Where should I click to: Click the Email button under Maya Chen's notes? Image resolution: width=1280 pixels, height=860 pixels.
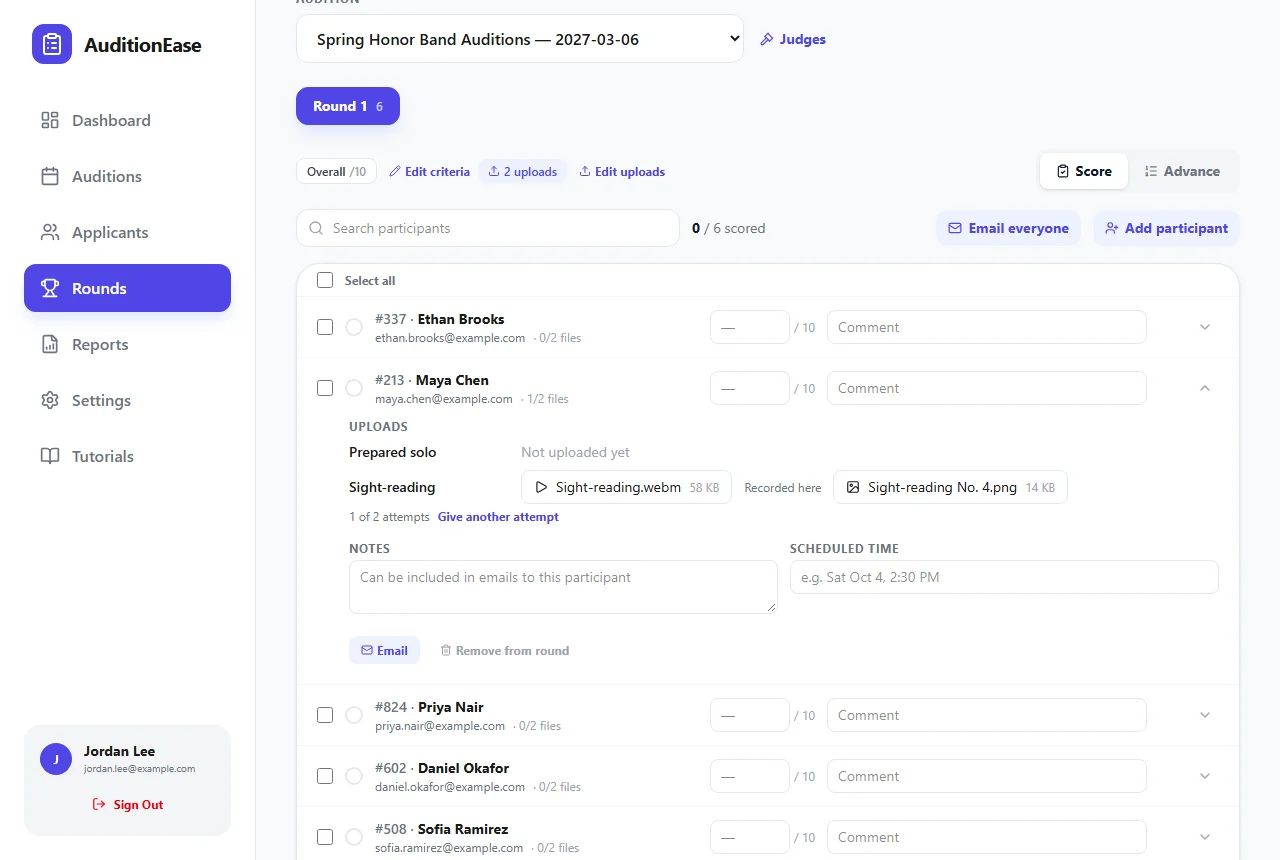pyautogui.click(x=384, y=650)
